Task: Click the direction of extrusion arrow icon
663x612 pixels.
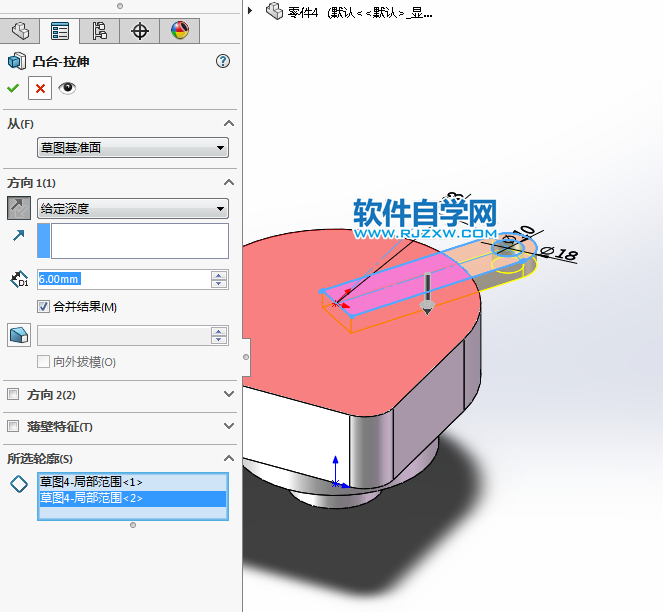Action: [x=19, y=235]
